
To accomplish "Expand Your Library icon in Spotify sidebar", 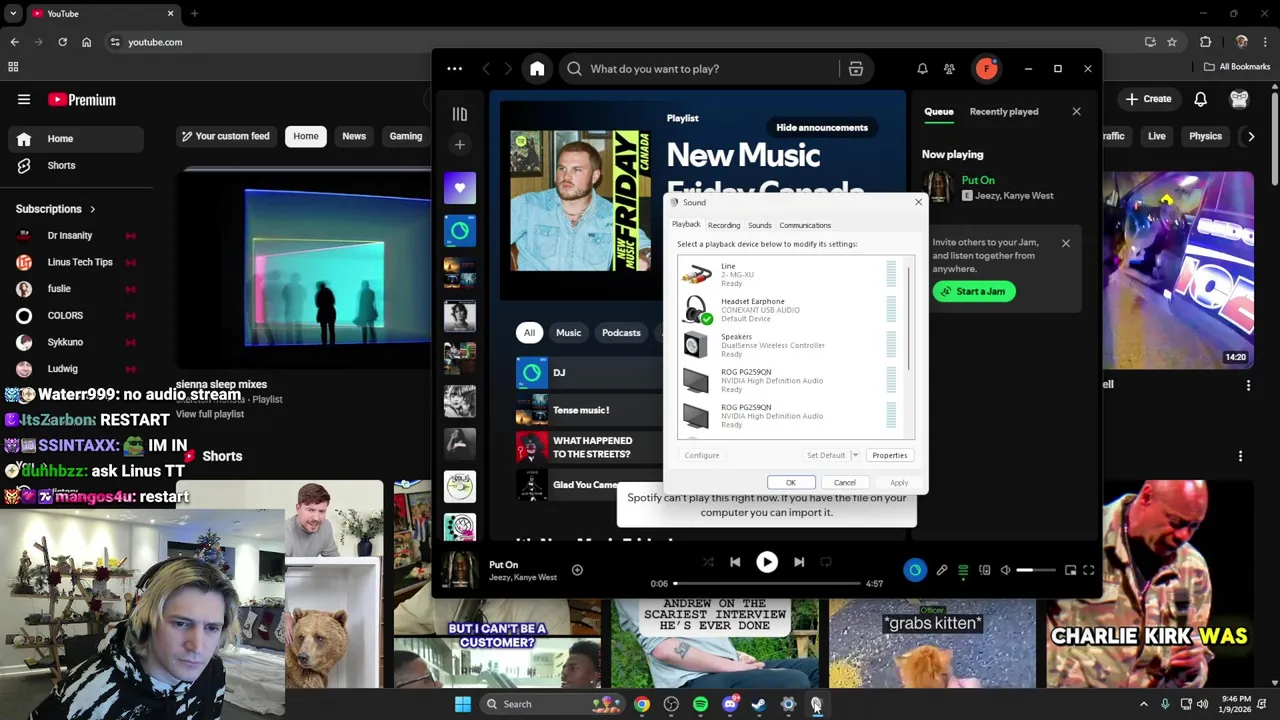I will pos(460,114).
